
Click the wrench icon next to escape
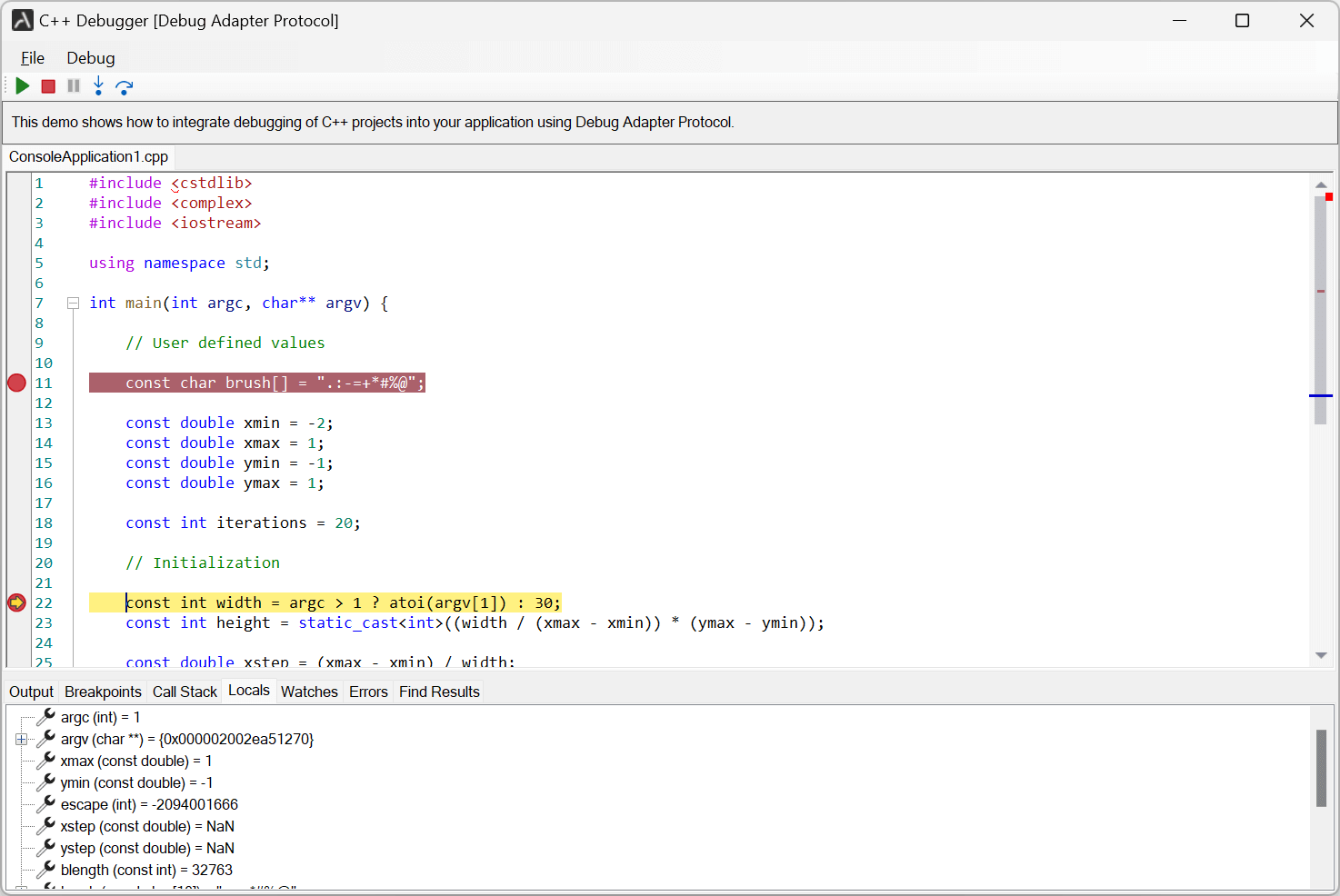pos(45,804)
